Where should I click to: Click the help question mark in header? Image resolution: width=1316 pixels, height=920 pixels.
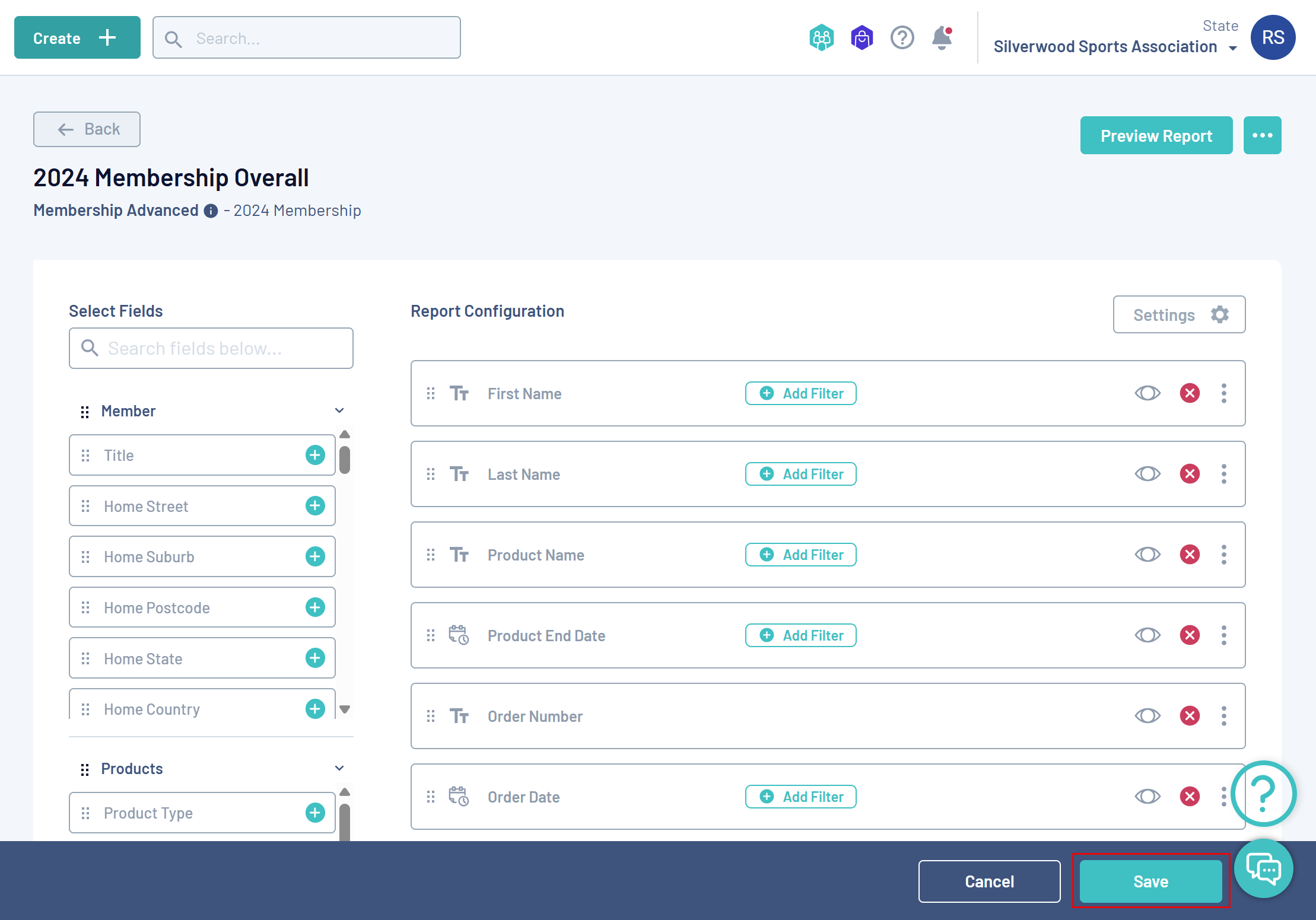click(x=902, y=39)
